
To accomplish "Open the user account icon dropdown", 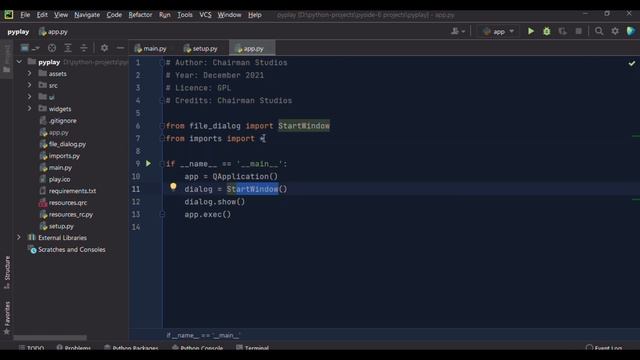I will pos(458,31).
